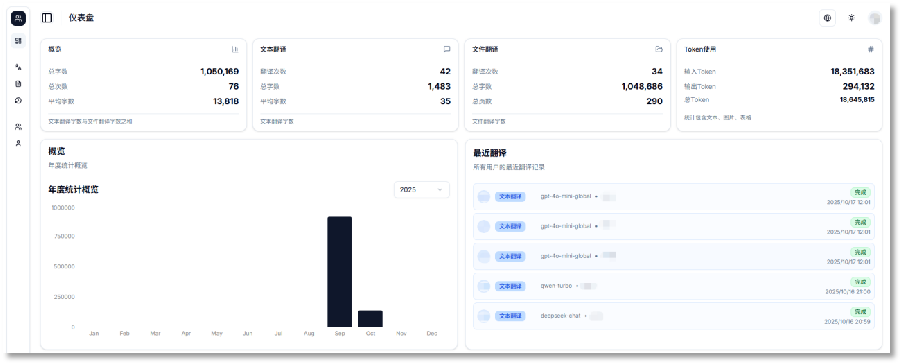Click file translation count 34

click(657, 71)
